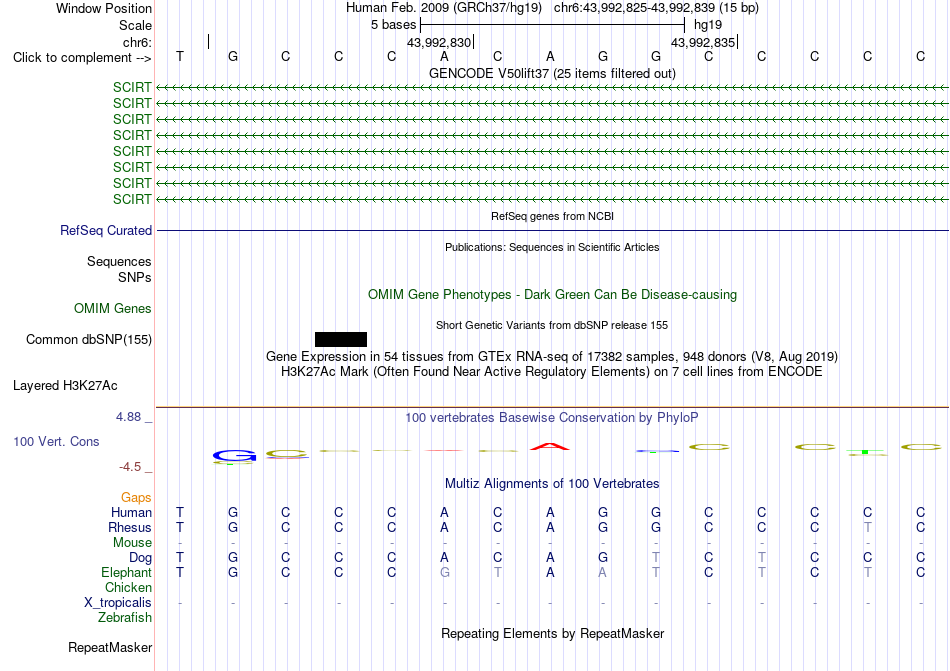Screen dimensions: 950x671
Task: Open the RefSeq Curated track label
Action: pos(106,231)
